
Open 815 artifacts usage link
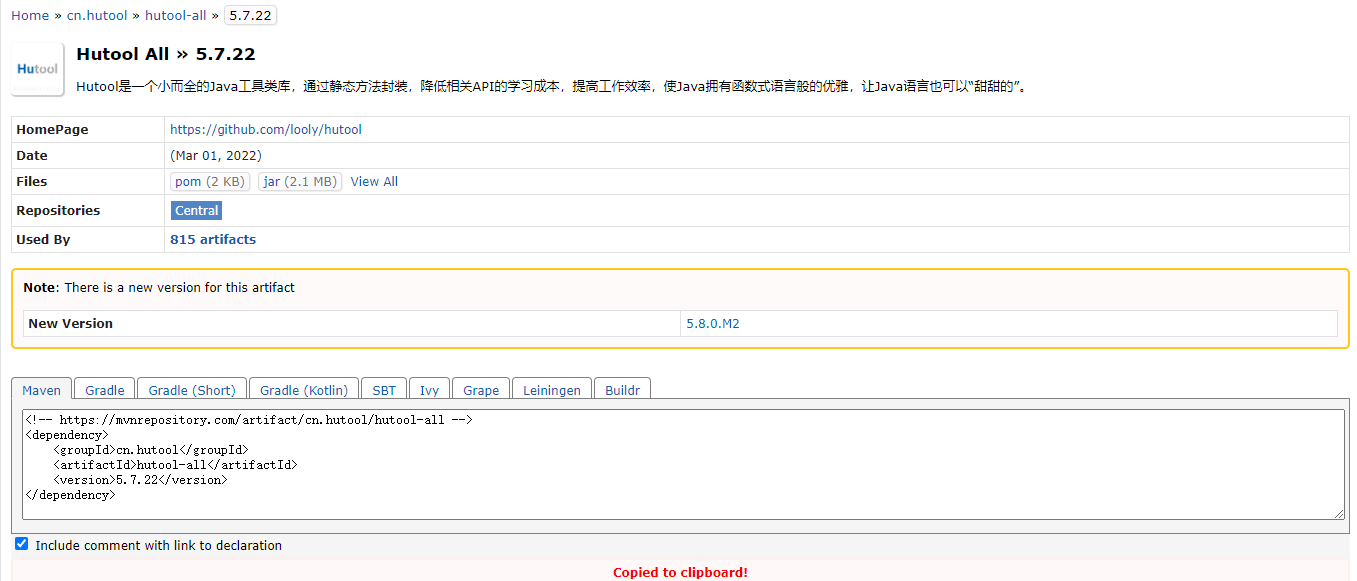point(213,239)
